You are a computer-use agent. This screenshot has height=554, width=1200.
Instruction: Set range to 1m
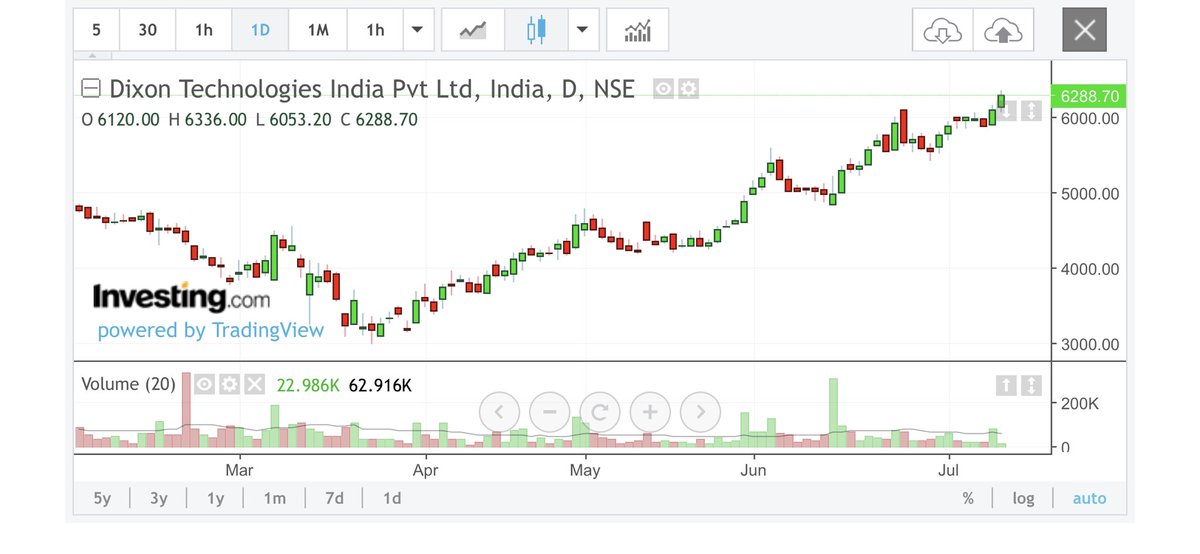coord(274,498)
